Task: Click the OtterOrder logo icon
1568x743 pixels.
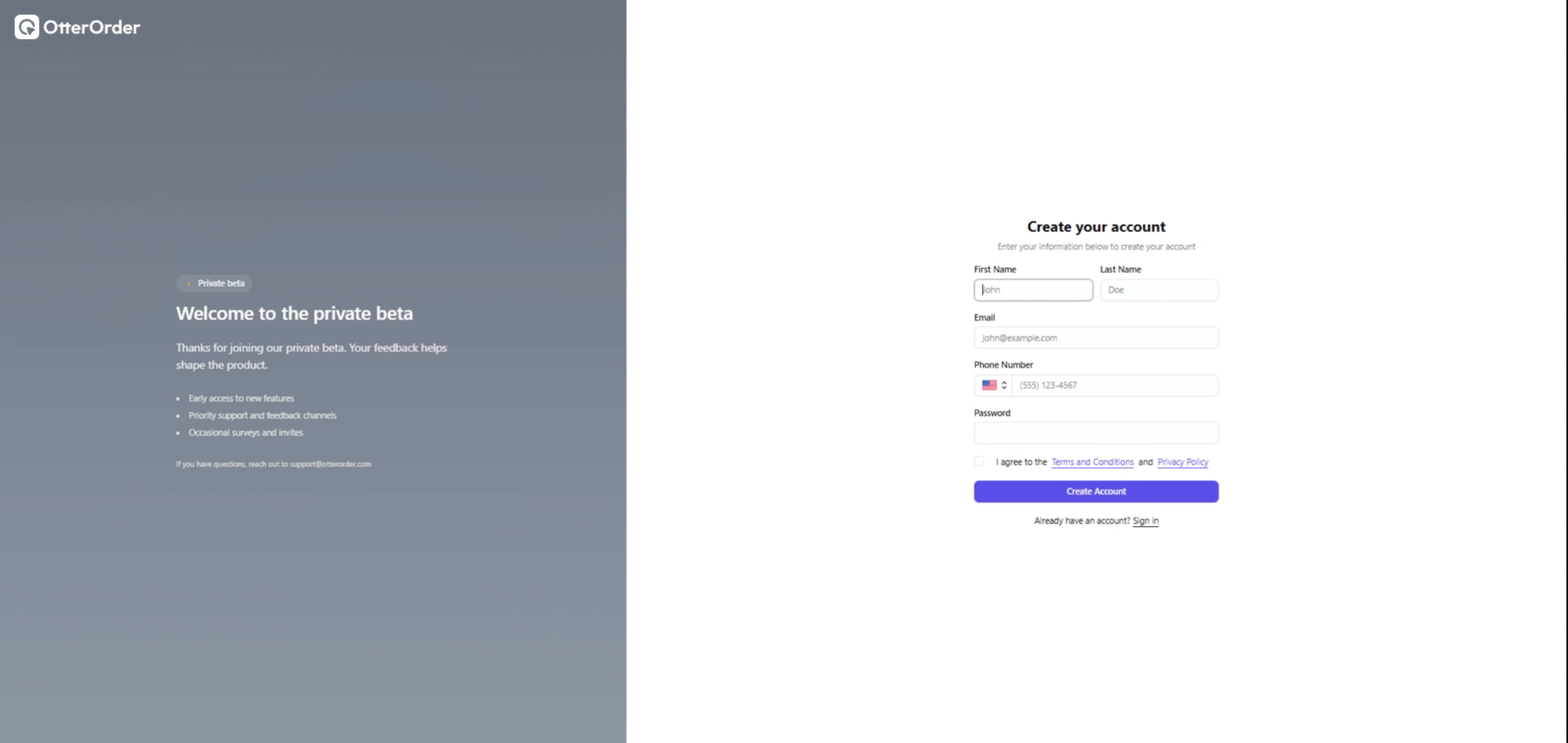Action: [27, 27]
